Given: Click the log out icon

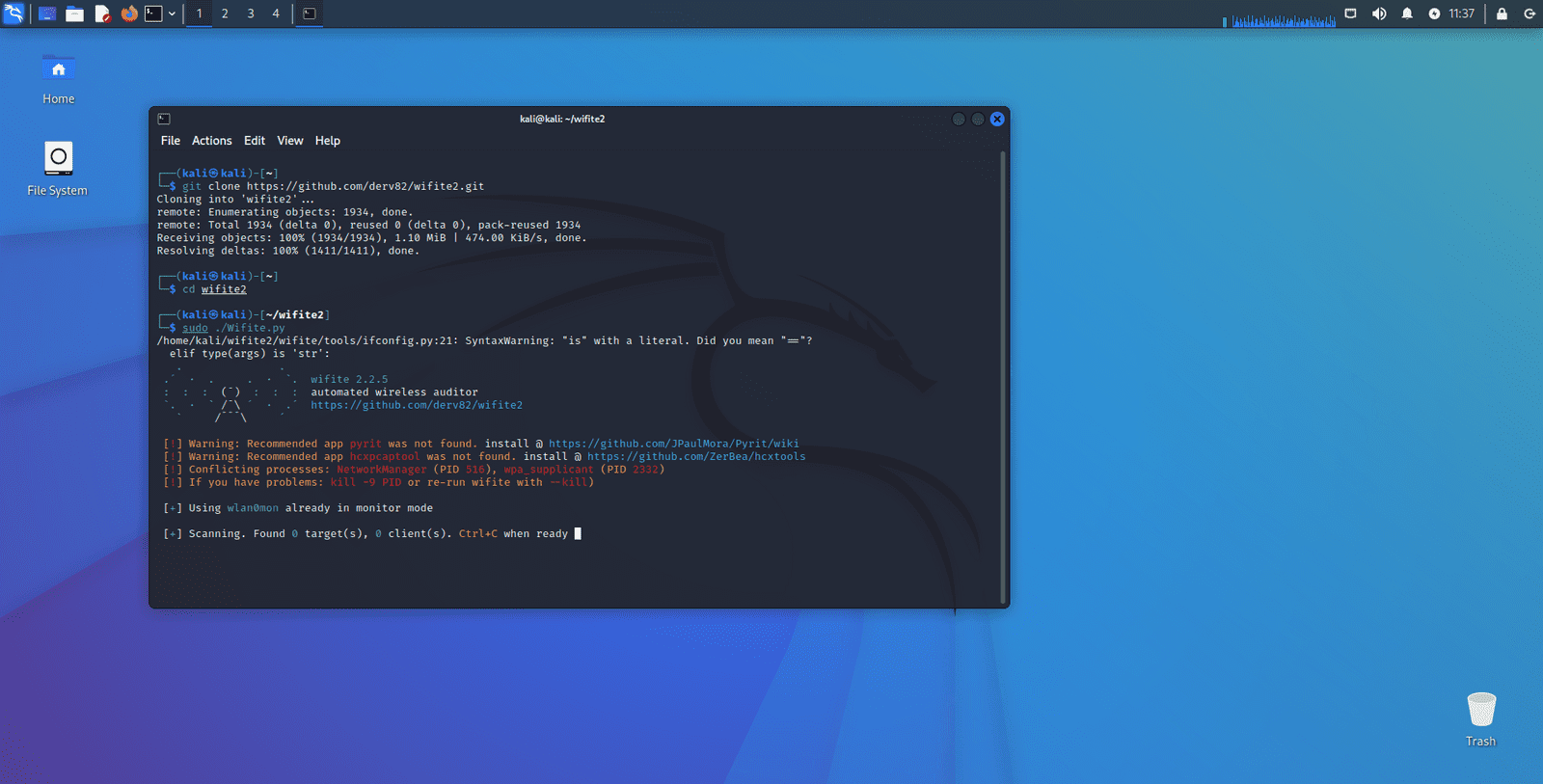Looking at the screenshot, I should coord(1529,14).
